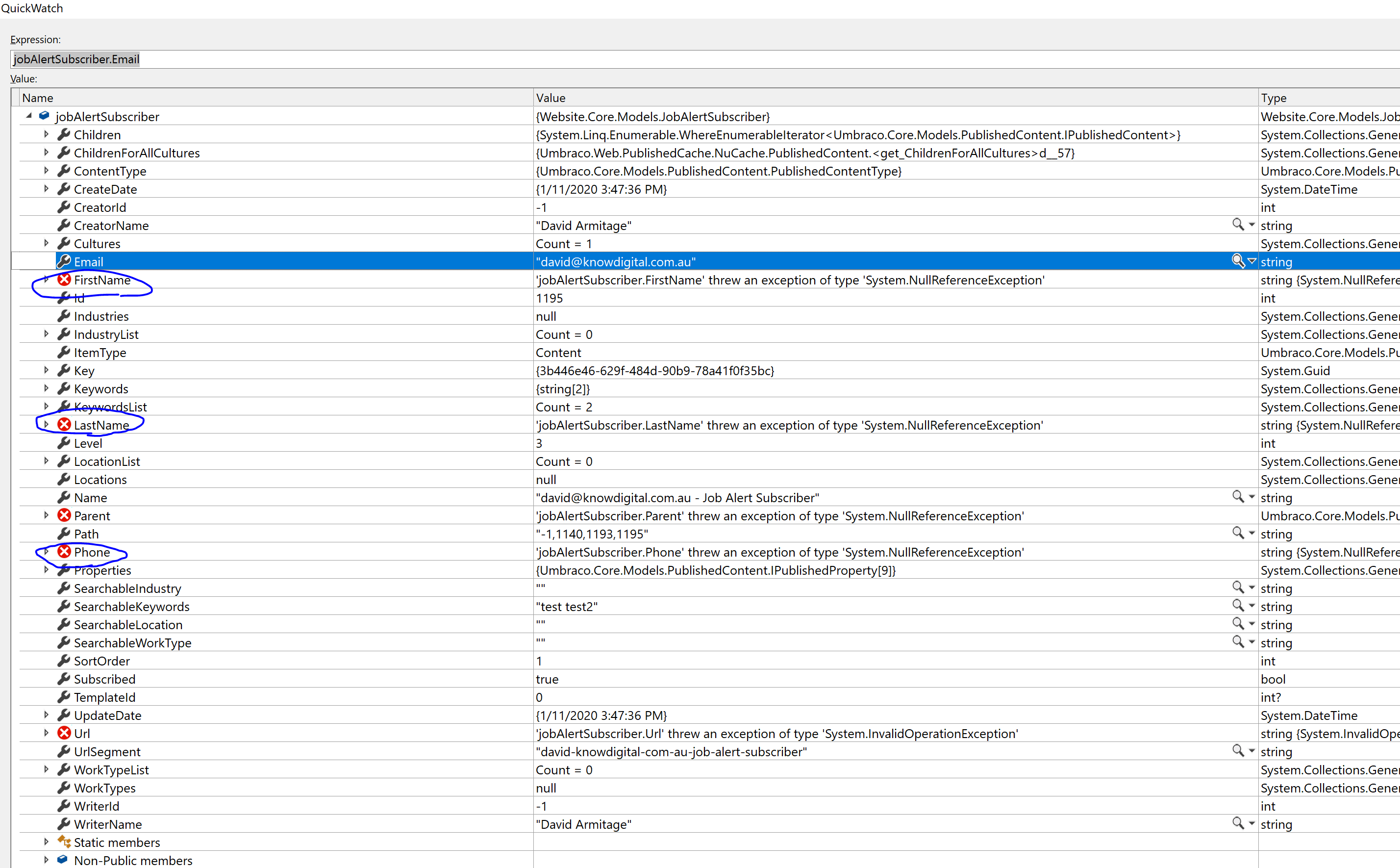Open text visualizer magnifier for Path value
Screen dimensions: 1400x868
pyautogui.click(x=1238, y=533)
